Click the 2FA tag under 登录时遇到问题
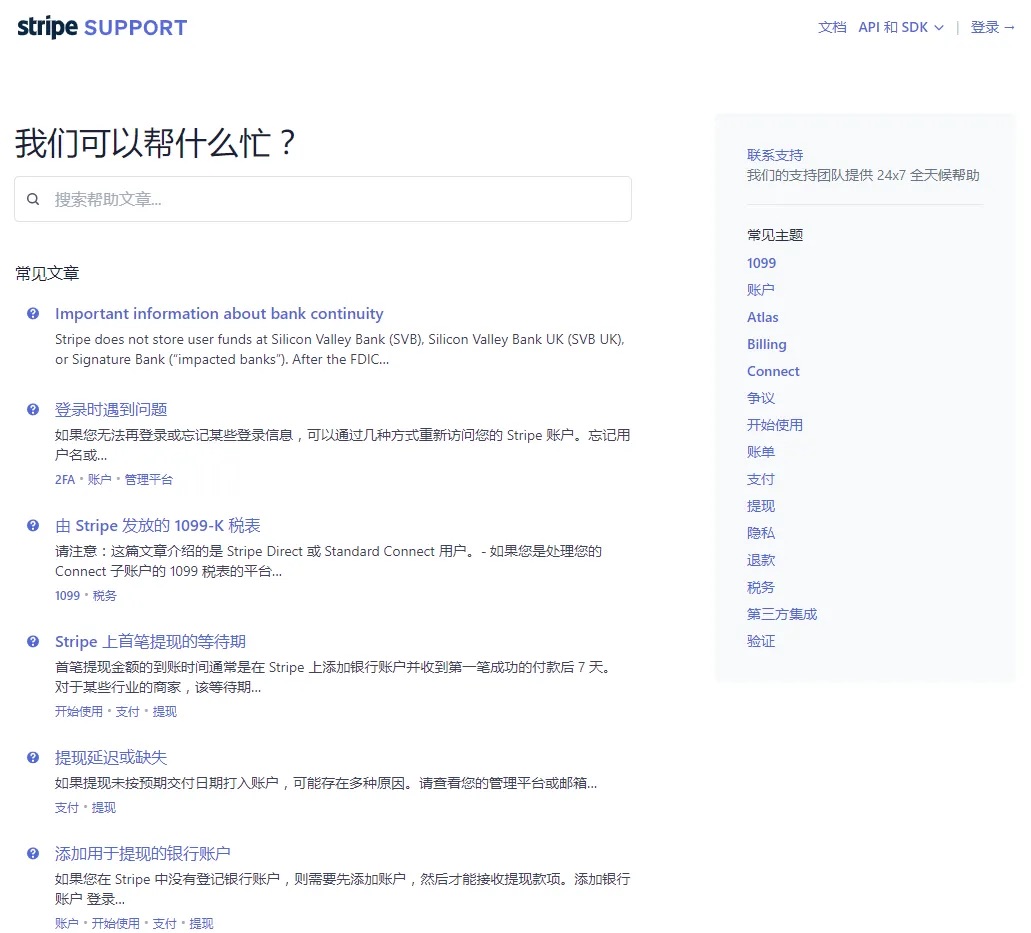The image size is (1031, 933). pos(64,479)
